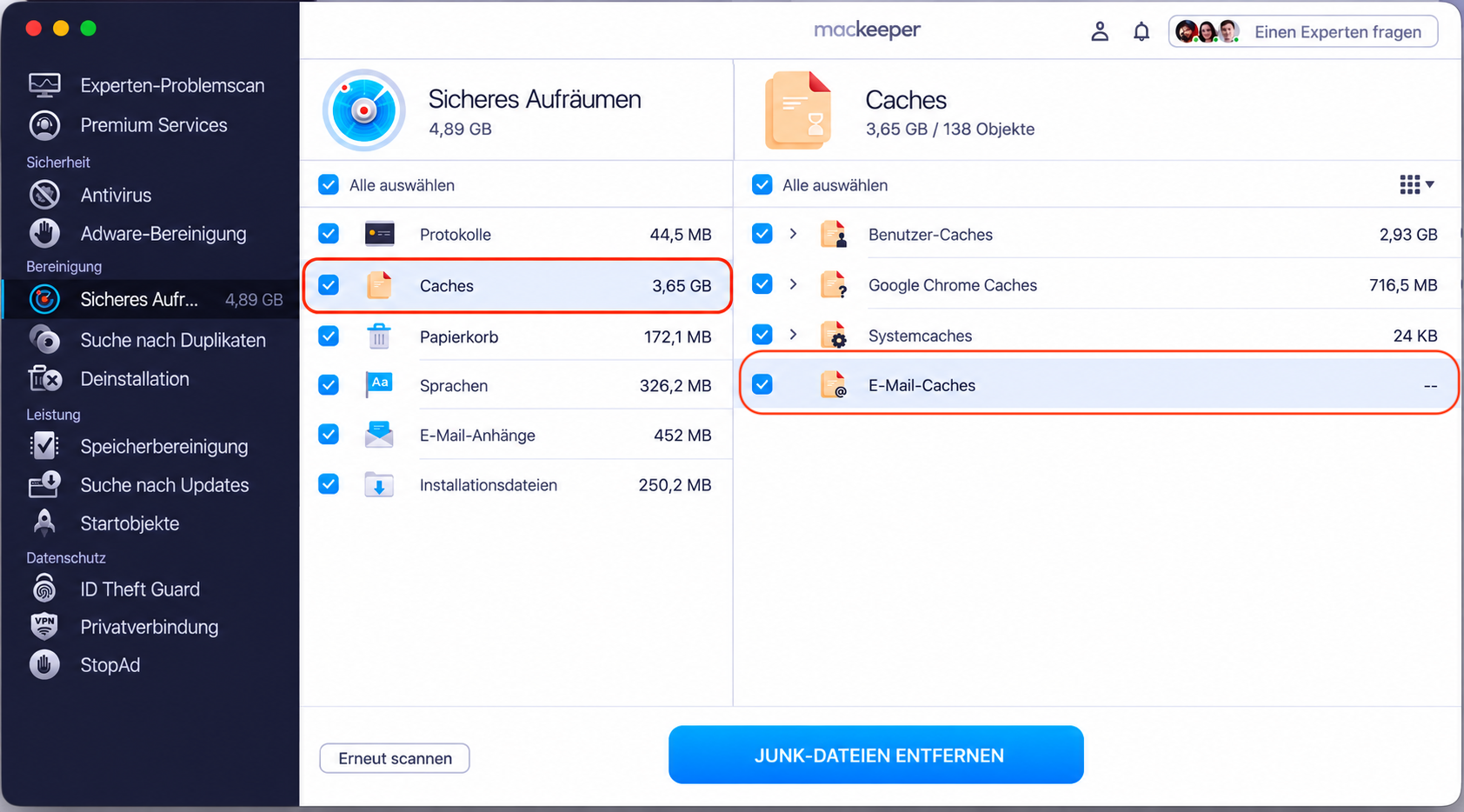Open Suche nach Duplikaten icon
The image size is (1464, 812).
[x=44, y=340]
